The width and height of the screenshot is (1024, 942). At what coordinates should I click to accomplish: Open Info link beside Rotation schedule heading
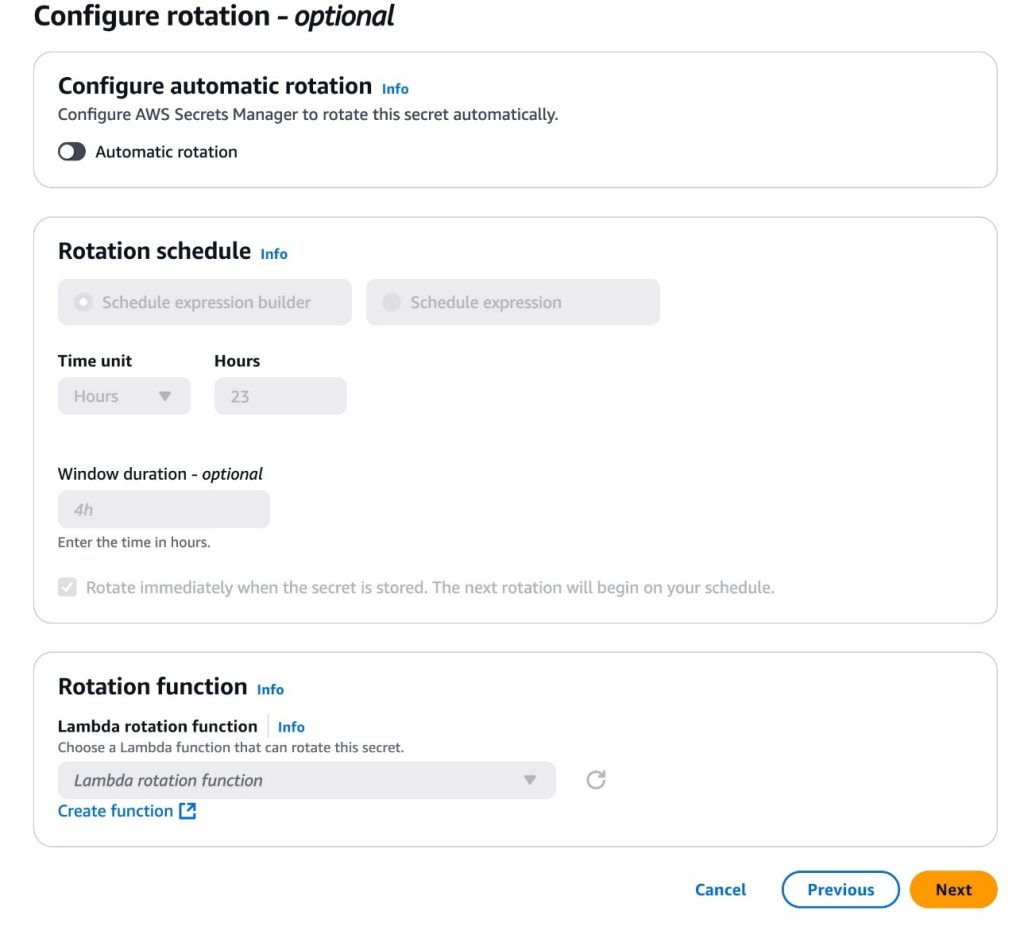coord(274,254)
